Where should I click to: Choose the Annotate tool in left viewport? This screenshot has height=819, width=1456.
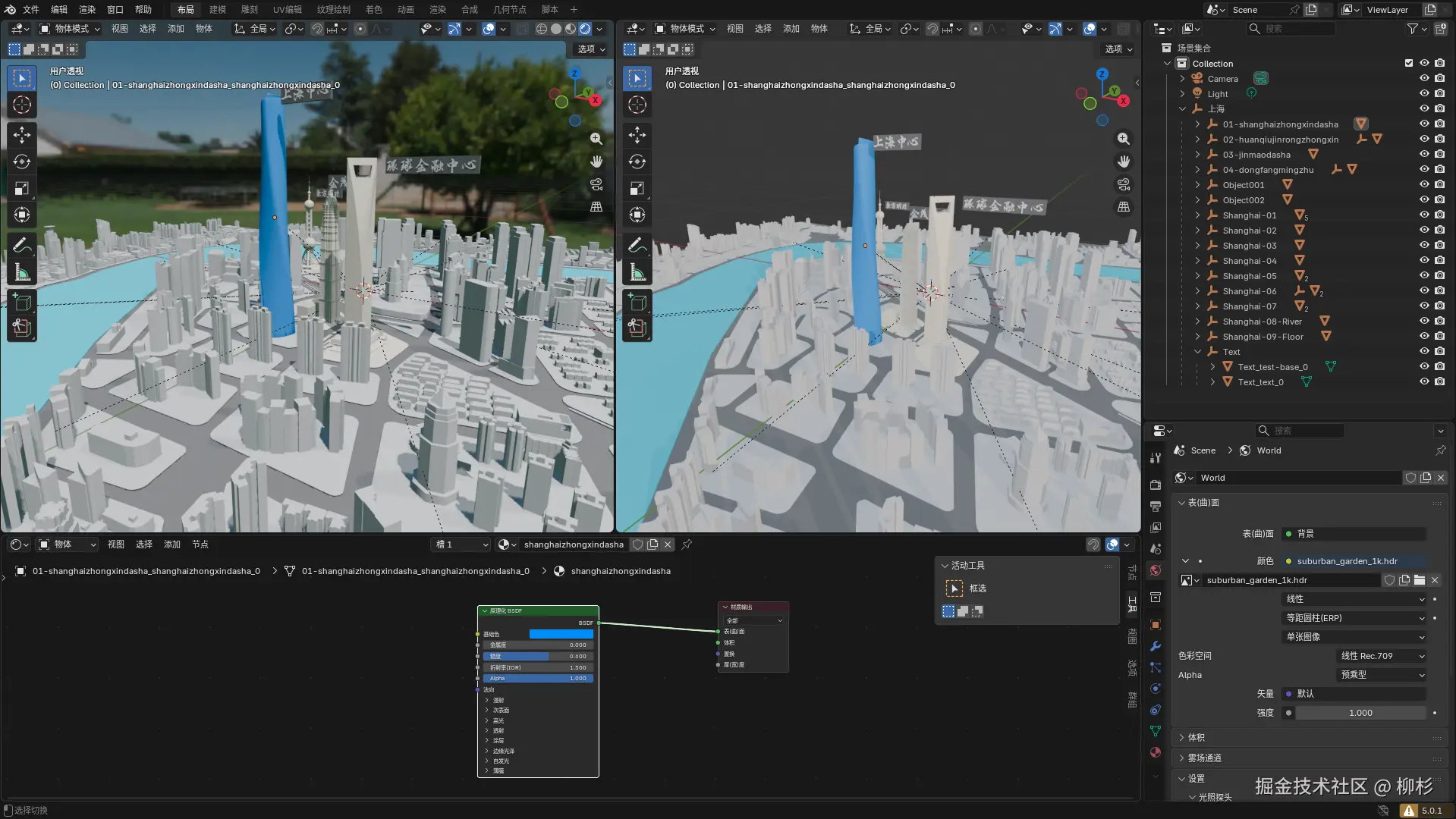tap(22, 245)
